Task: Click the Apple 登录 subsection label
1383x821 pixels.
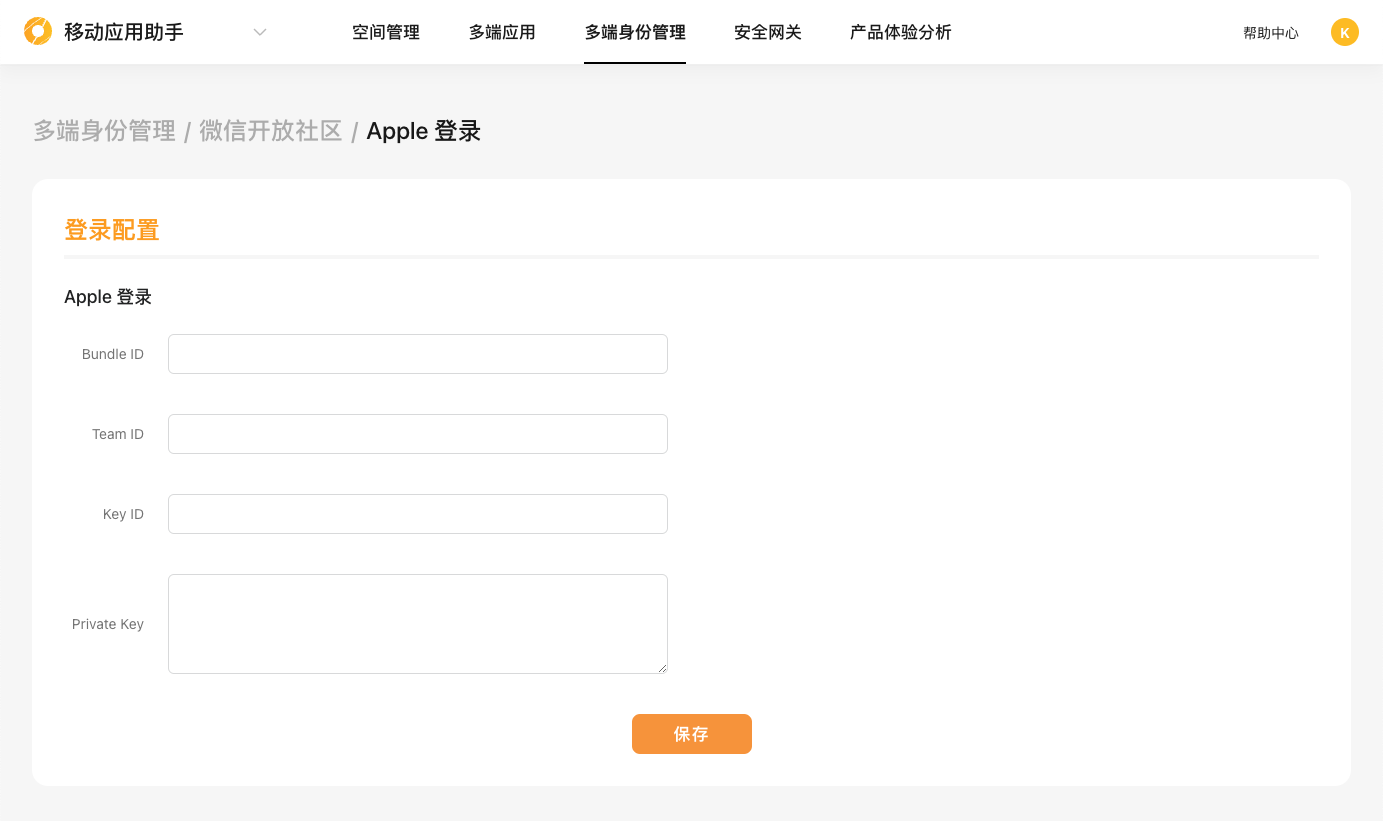Action: (x=108, y=297)
